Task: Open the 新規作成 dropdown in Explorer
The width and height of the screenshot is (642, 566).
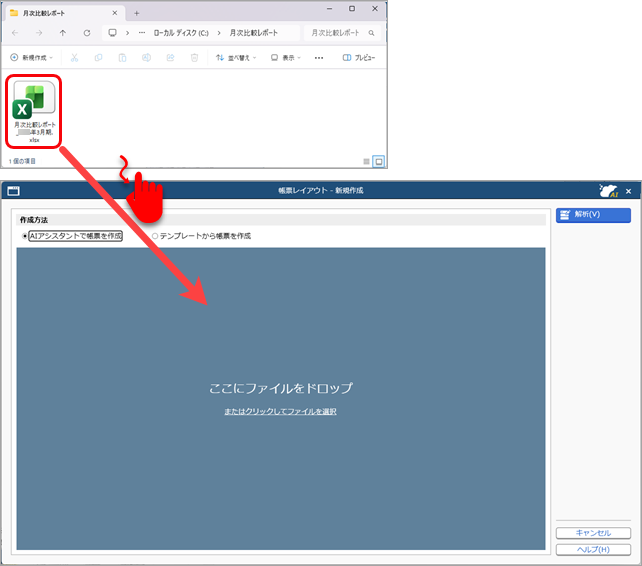Action: point(32,58)
